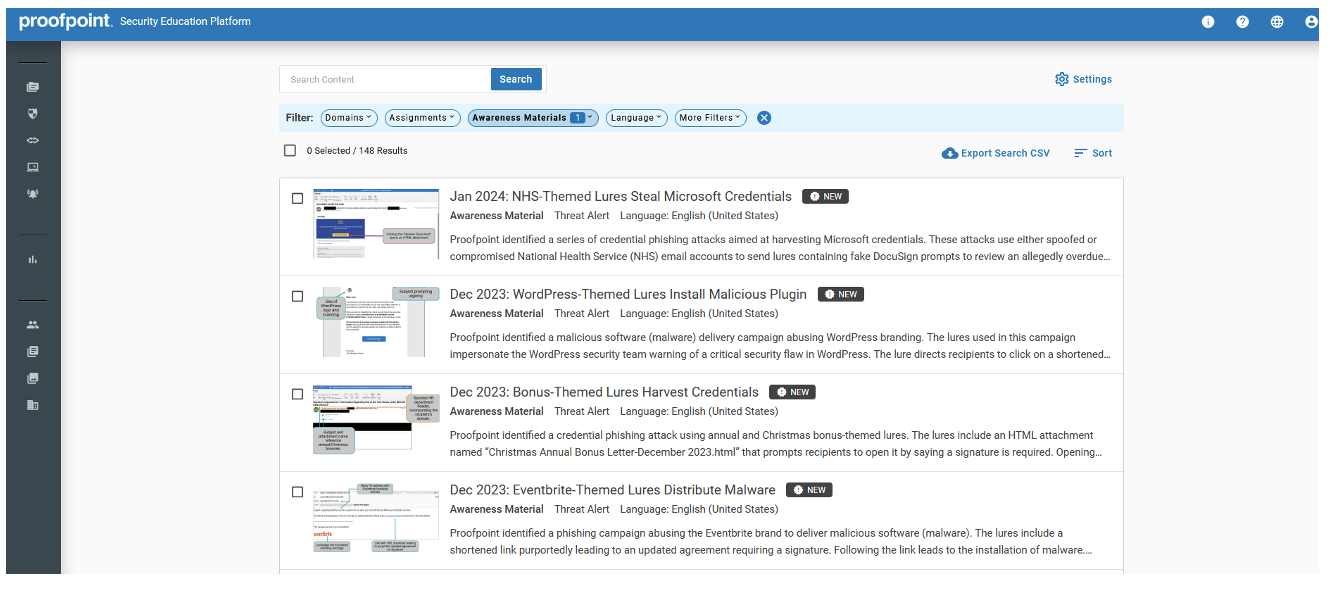The image size is (1330, 592).
Task: Click the double-arrow sidebar icon
Action: [x=33, y=140]
